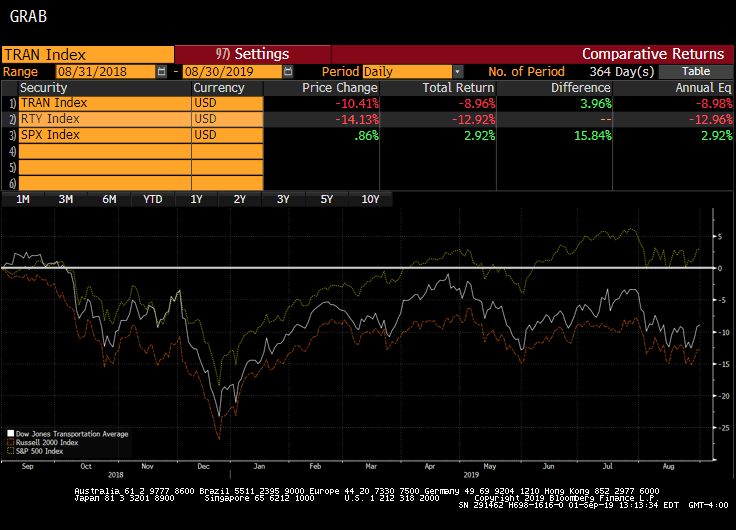The height and width of the screenshot is (530, 736).
Task: Click the Currency column header
Action: pyautogui.click(x=219, y=88)
